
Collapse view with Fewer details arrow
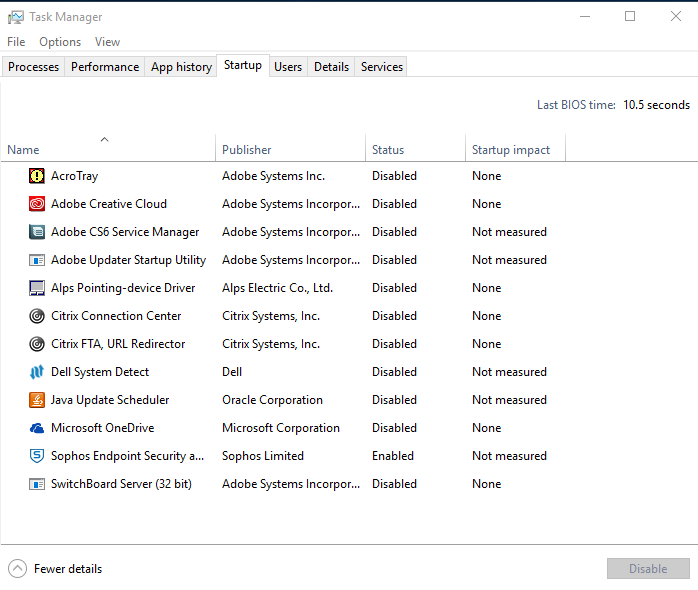(17, 569)
